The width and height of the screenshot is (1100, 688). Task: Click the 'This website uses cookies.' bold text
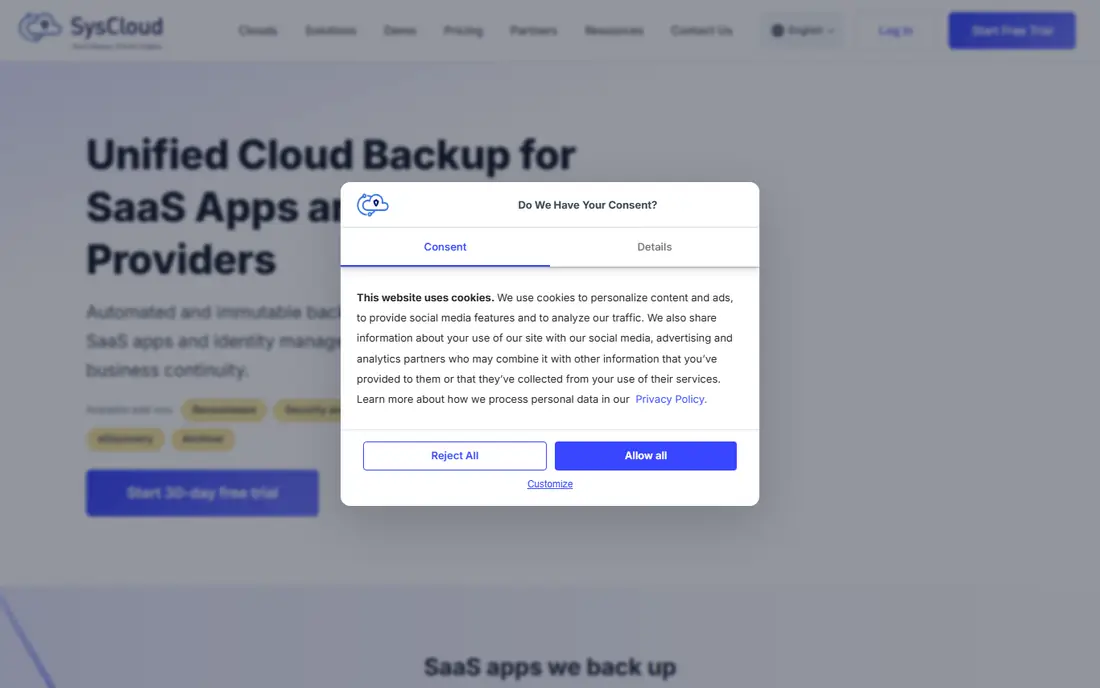click(x=425, y=297)
